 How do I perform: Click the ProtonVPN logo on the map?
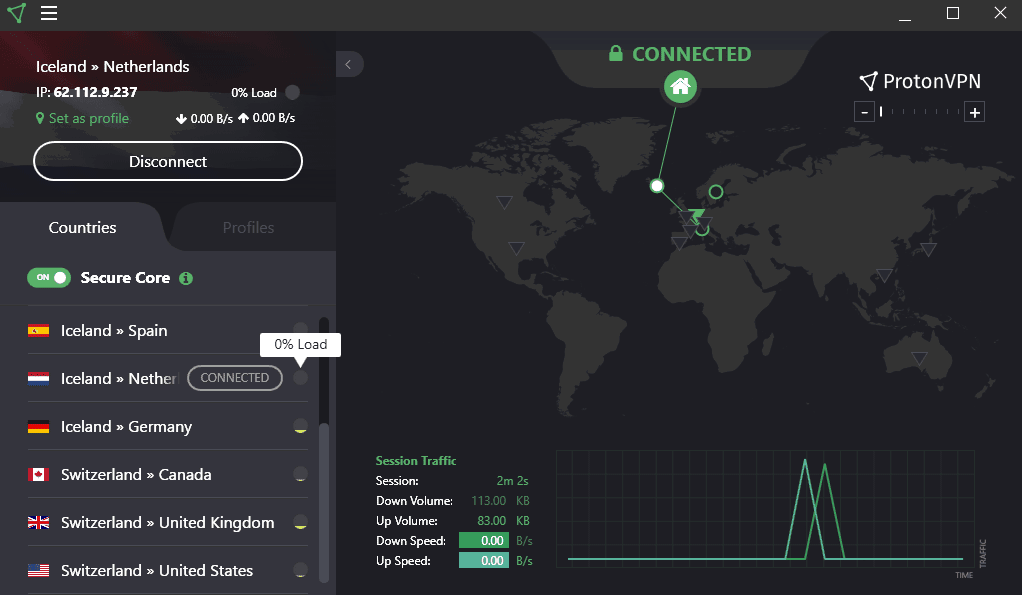[x=920, y=81]
